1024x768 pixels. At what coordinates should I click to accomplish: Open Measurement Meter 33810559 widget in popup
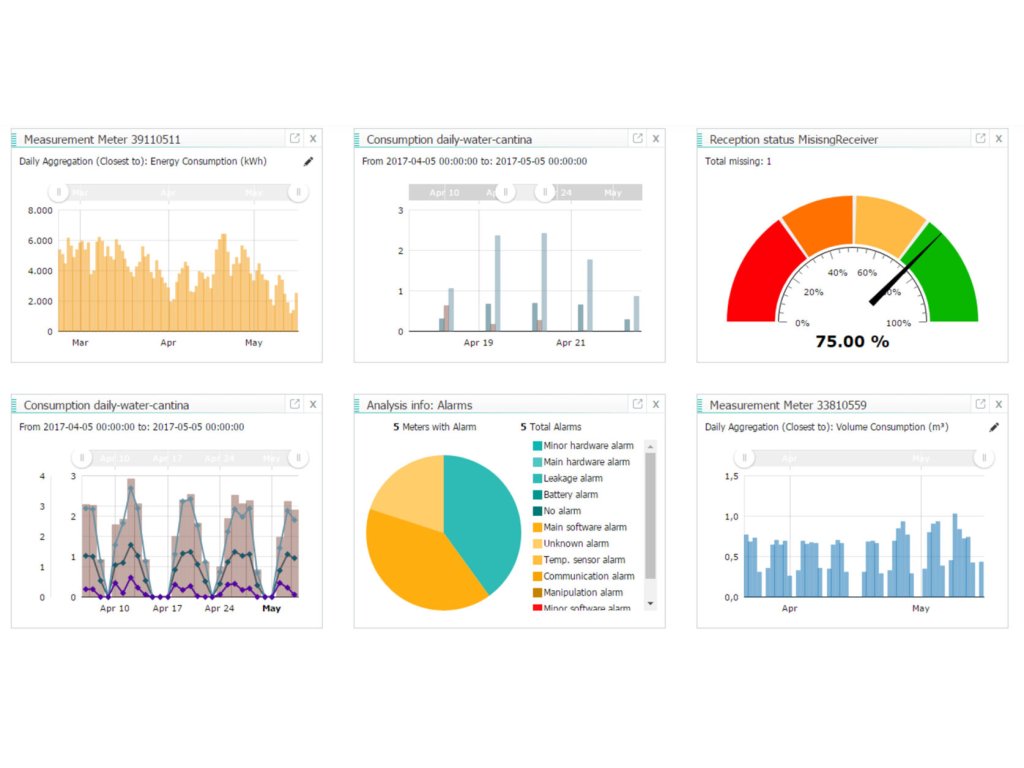point(980,404)
